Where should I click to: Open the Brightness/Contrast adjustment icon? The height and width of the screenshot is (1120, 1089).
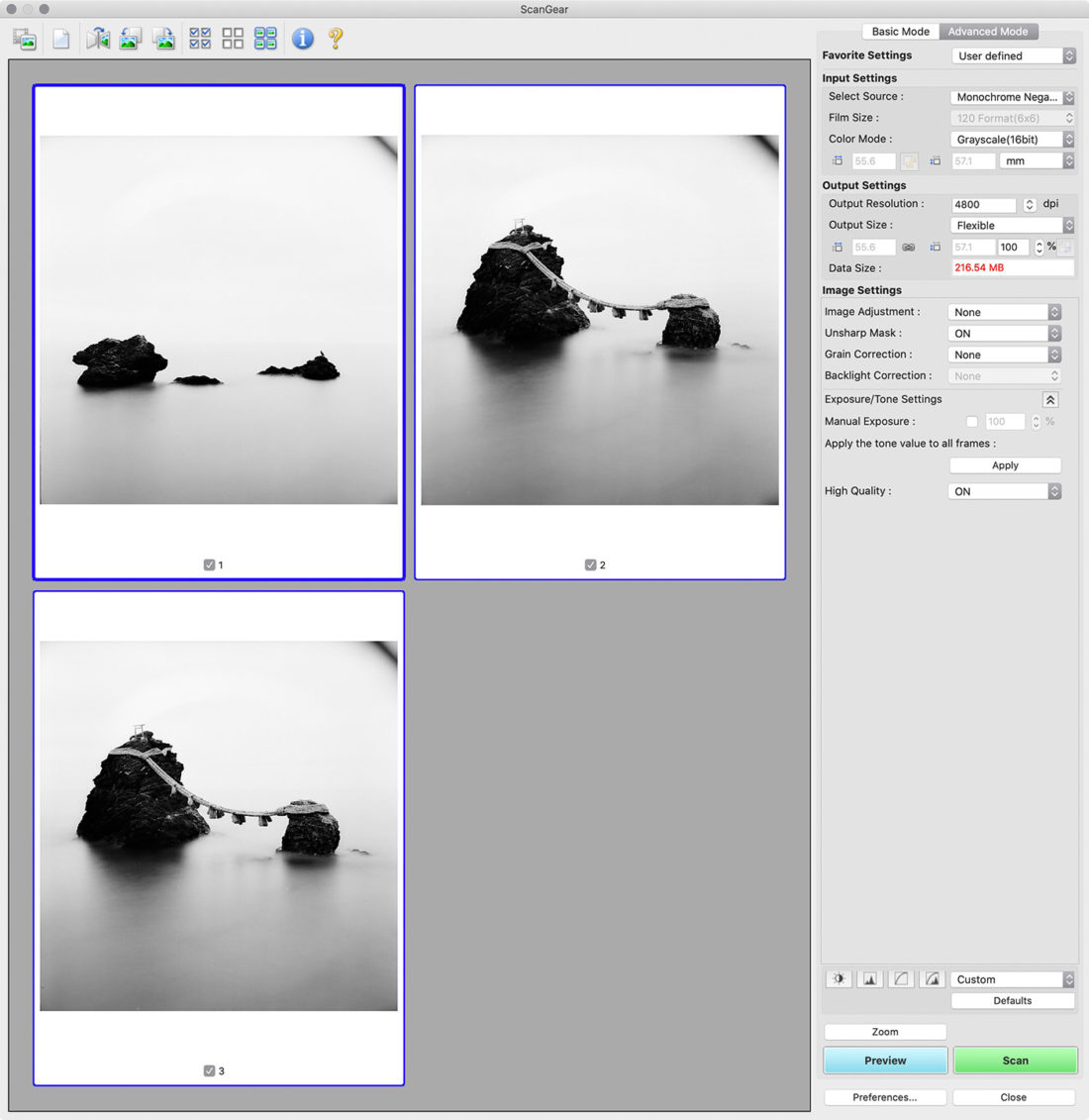[x=839, y=979]
